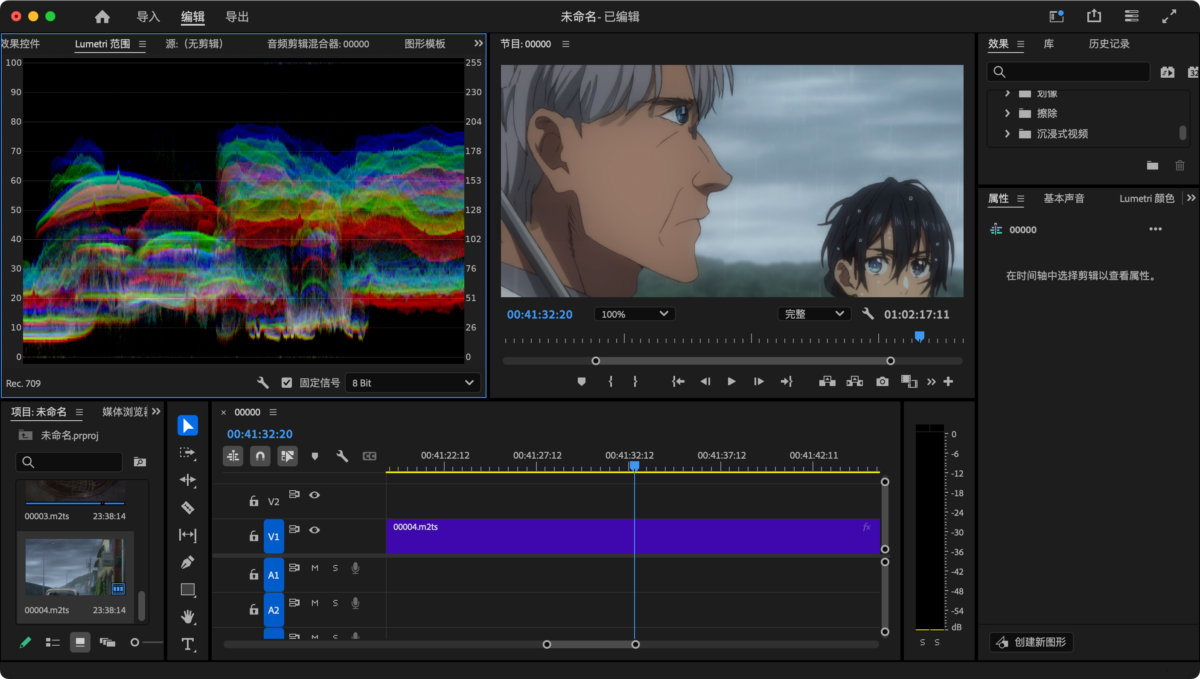This screenshot has height=679, width=1200.
Task: Click Go to Out point button
Action: [x=786, y=381]
